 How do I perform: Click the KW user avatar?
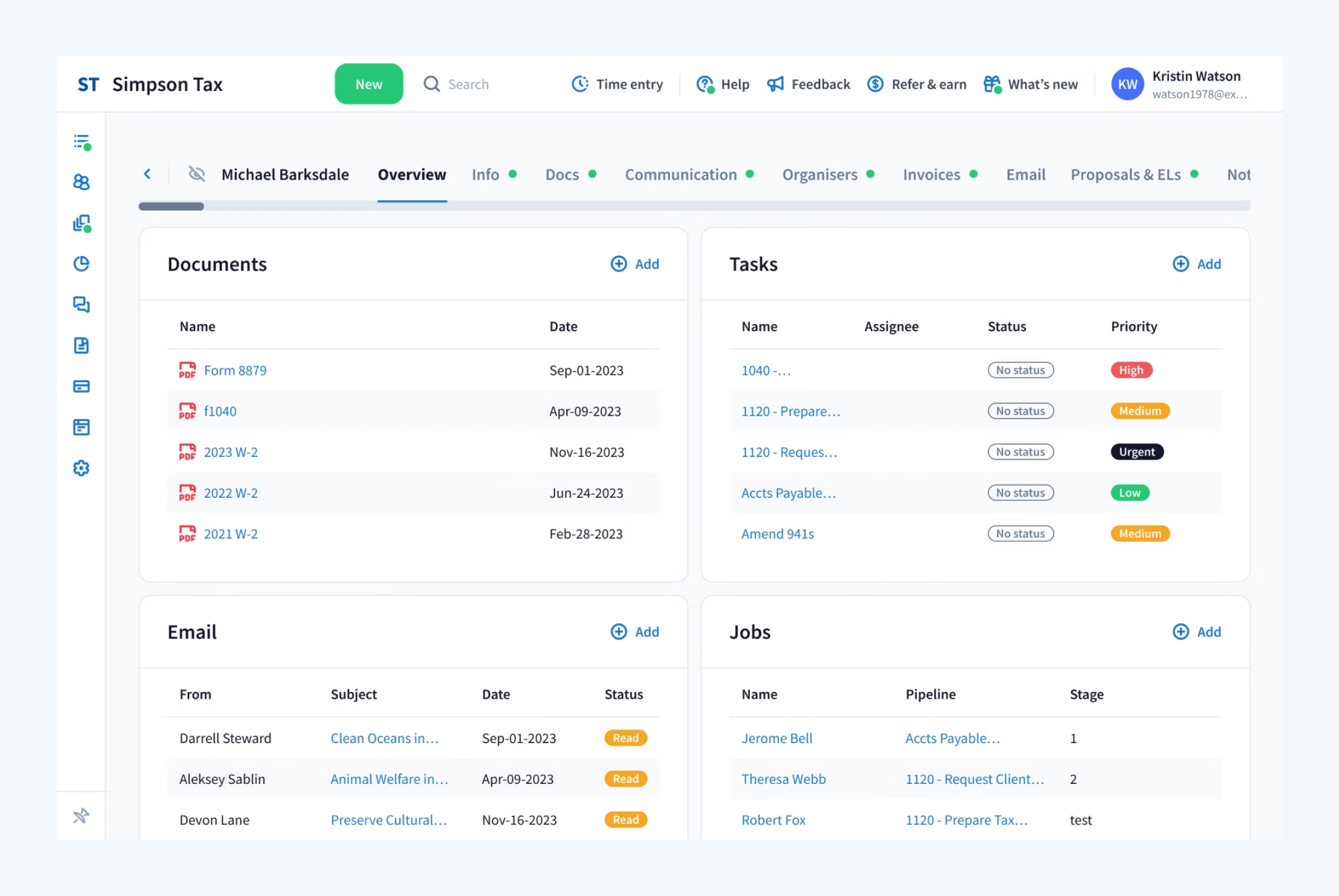(1128, 84)
